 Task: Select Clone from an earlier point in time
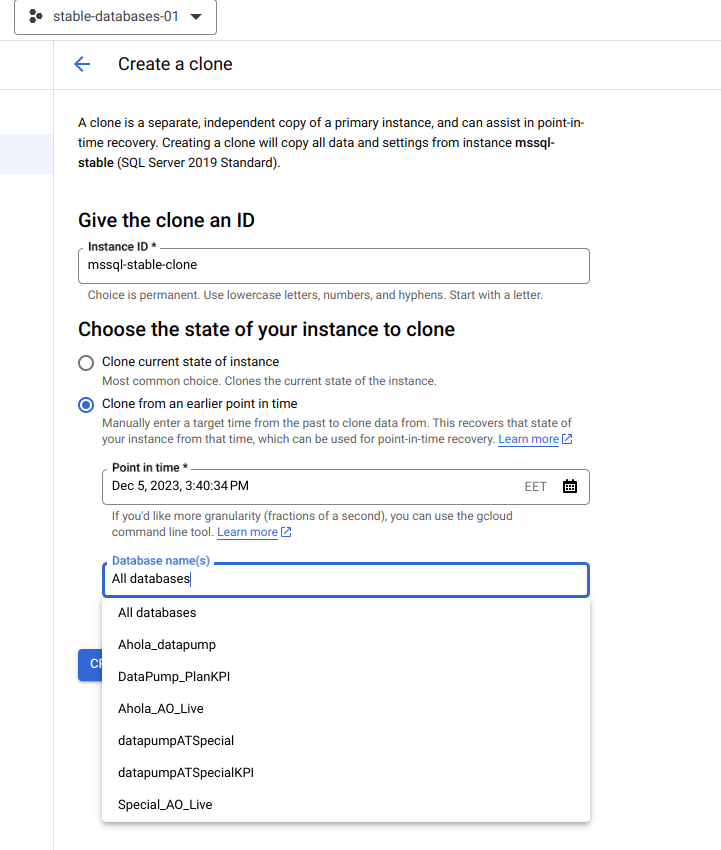tap(86, 405)
